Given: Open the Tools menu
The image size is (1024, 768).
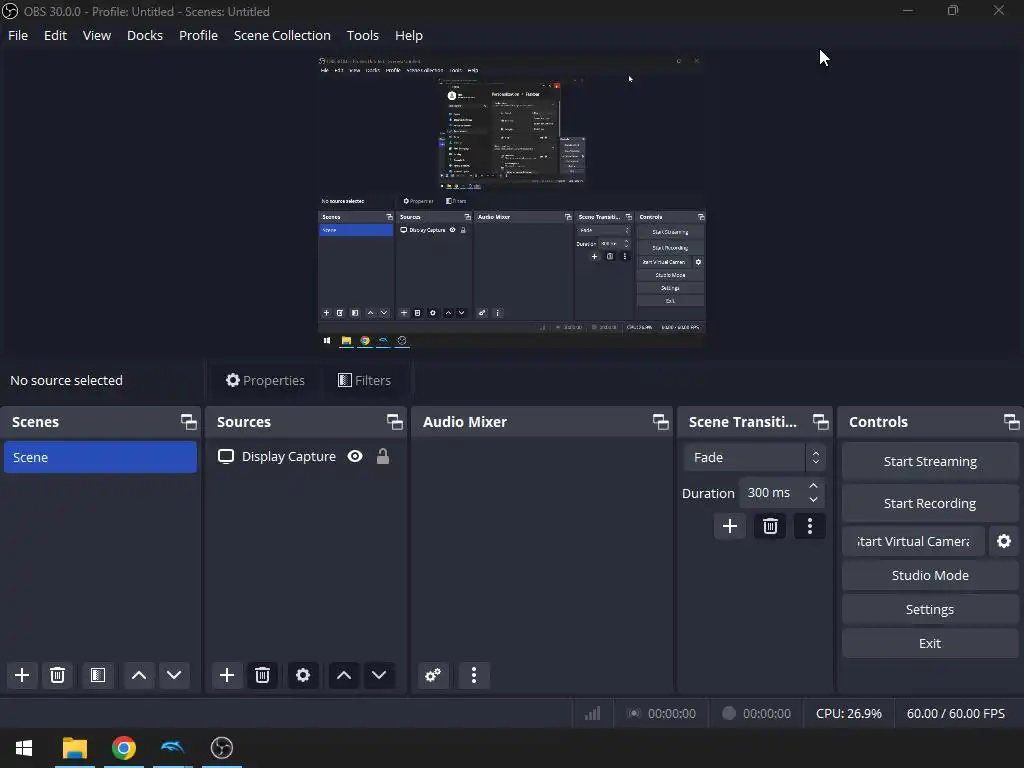Looking at the screenshot, I should 362,35.
